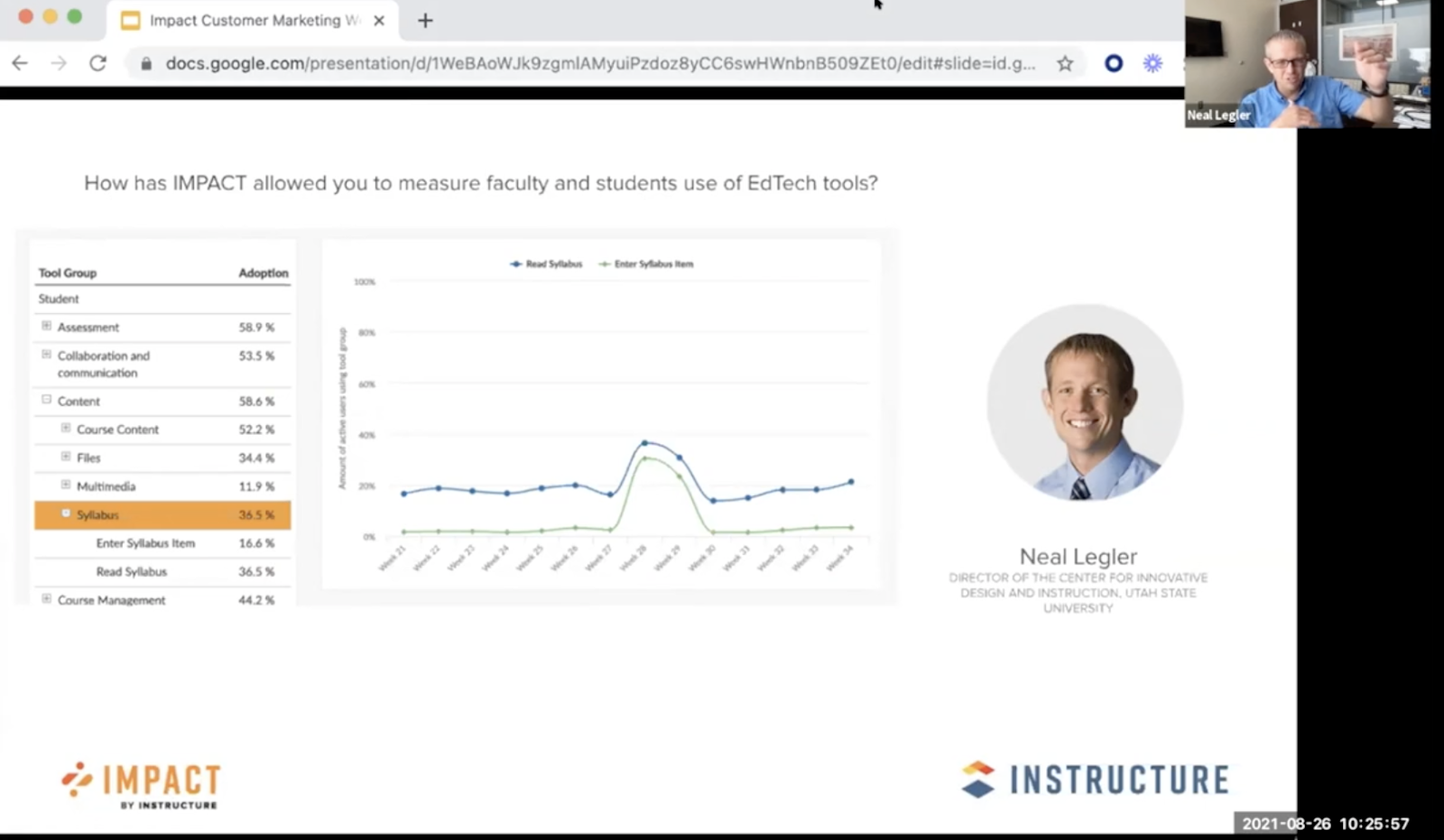This screenshot has height=840, width=1444.
Task: Click the Tool Group column header
Action: (x=67, y=272)
